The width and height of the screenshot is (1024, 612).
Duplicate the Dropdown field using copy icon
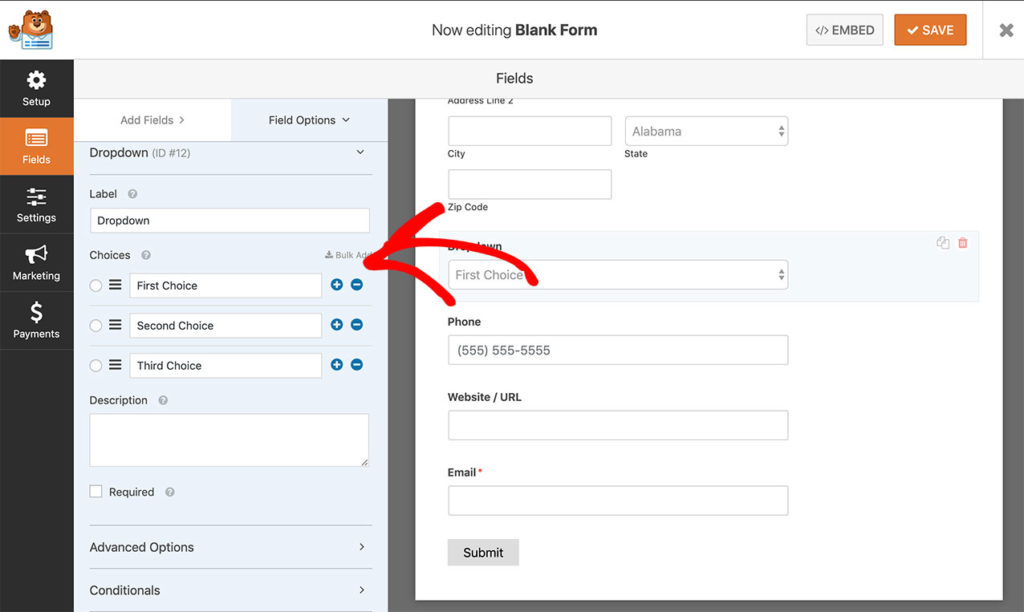(x=941, y=242)
